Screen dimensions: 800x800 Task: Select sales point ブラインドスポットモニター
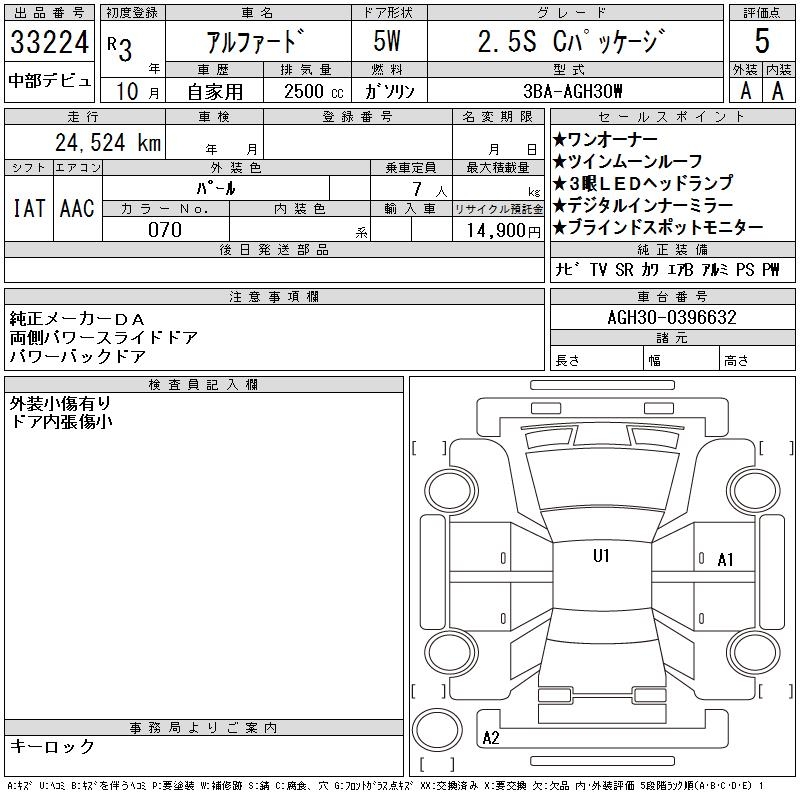tap(658, 227)
